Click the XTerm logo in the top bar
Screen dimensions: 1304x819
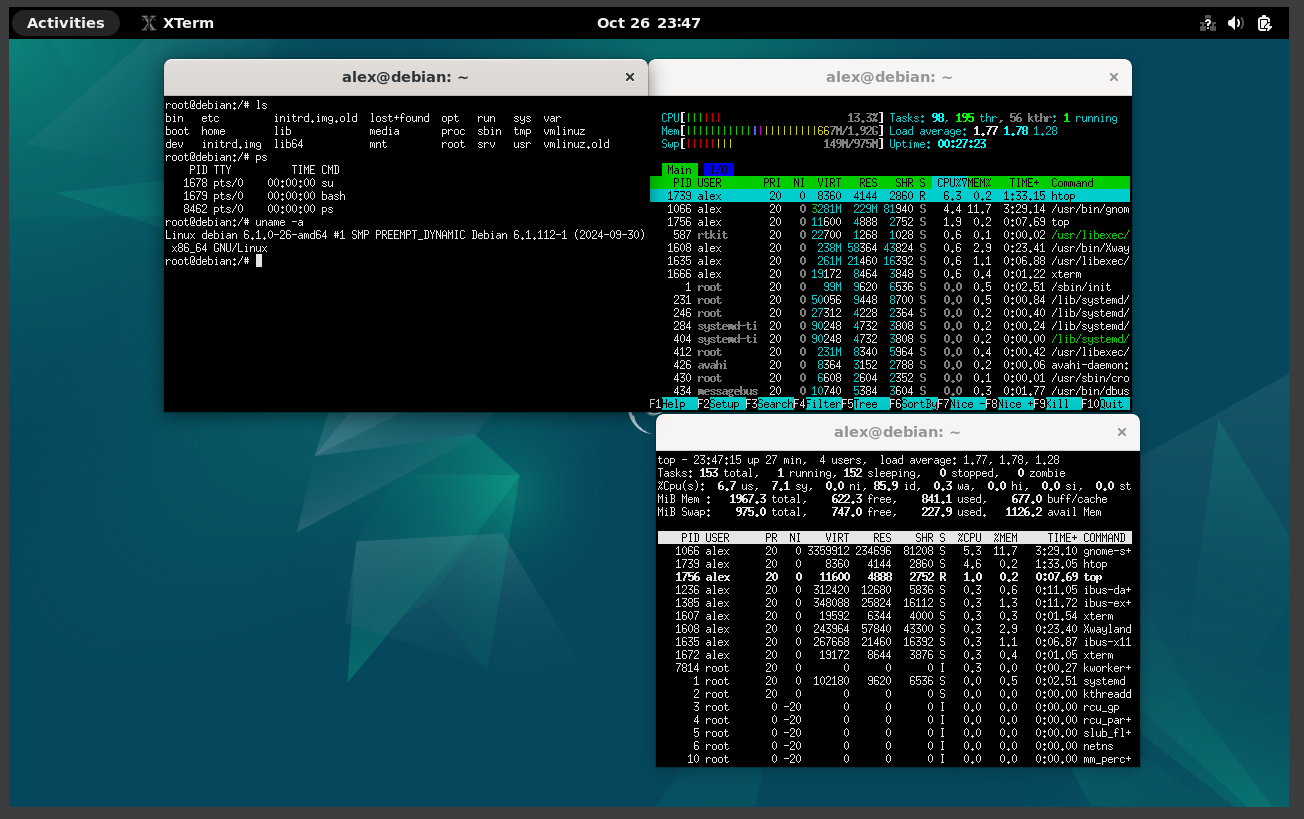(147, 22)
